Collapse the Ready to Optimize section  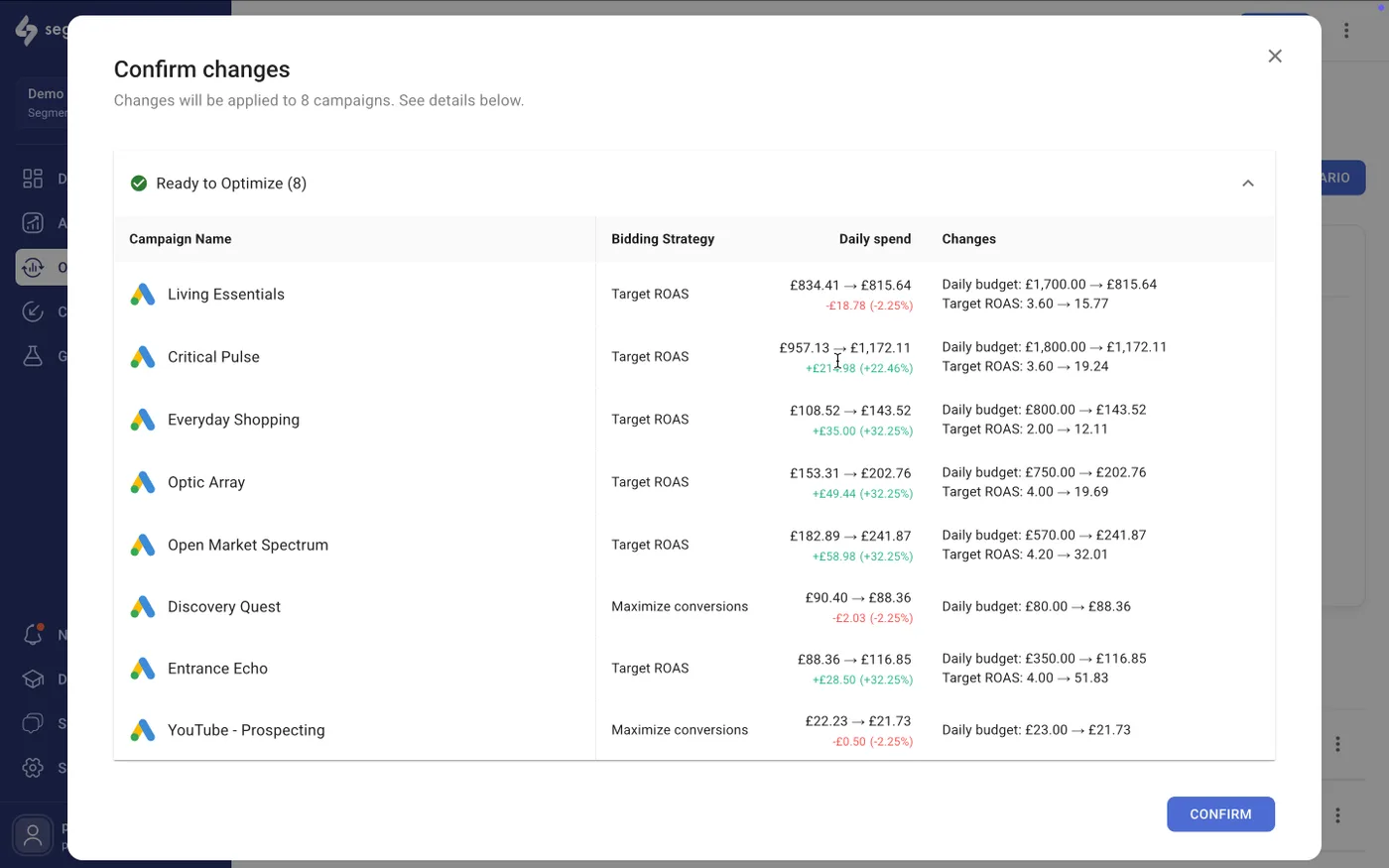(x=1248, y=183)
